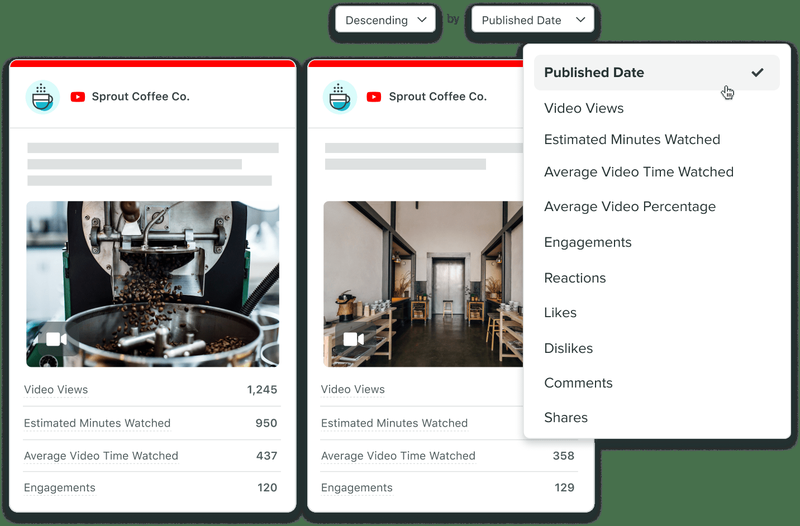Click Sprout Coffee Co. name on first card
Image resolution: width=800 pixels, height=526 pixels.
coord(141,97)
